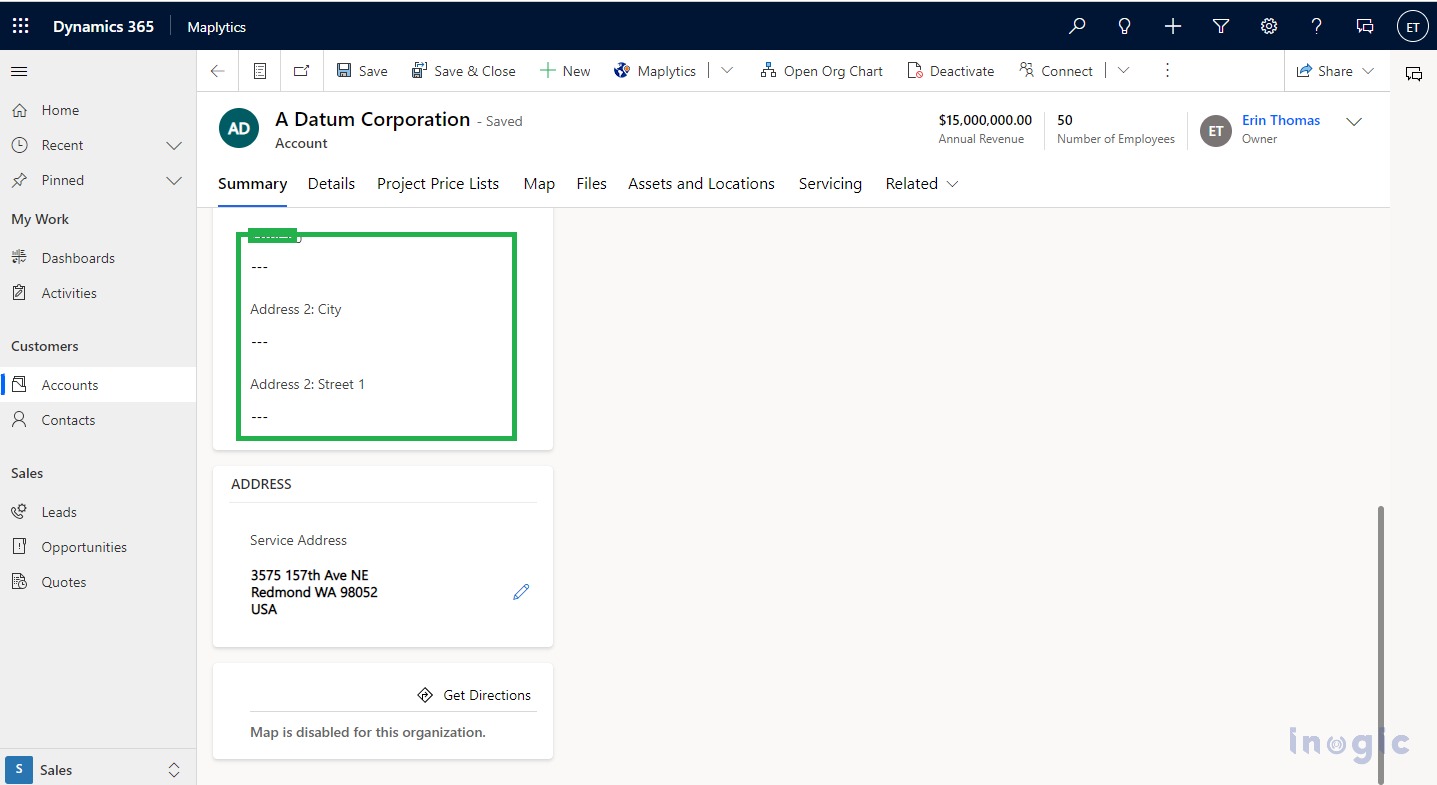
Task: Click the Share button
Action: pos(1324,71)
